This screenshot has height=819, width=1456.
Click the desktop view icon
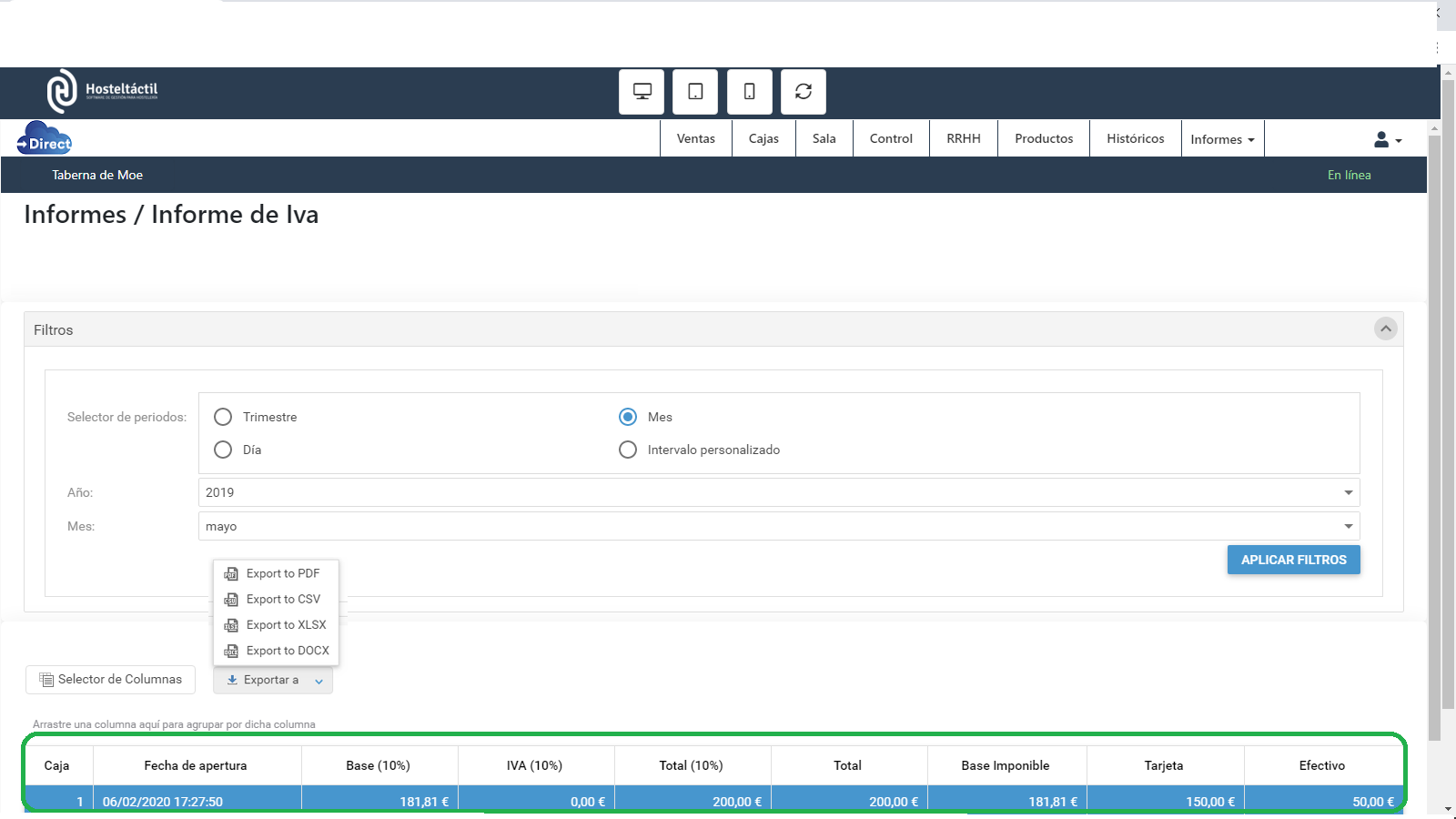click(x=642, y=92)
